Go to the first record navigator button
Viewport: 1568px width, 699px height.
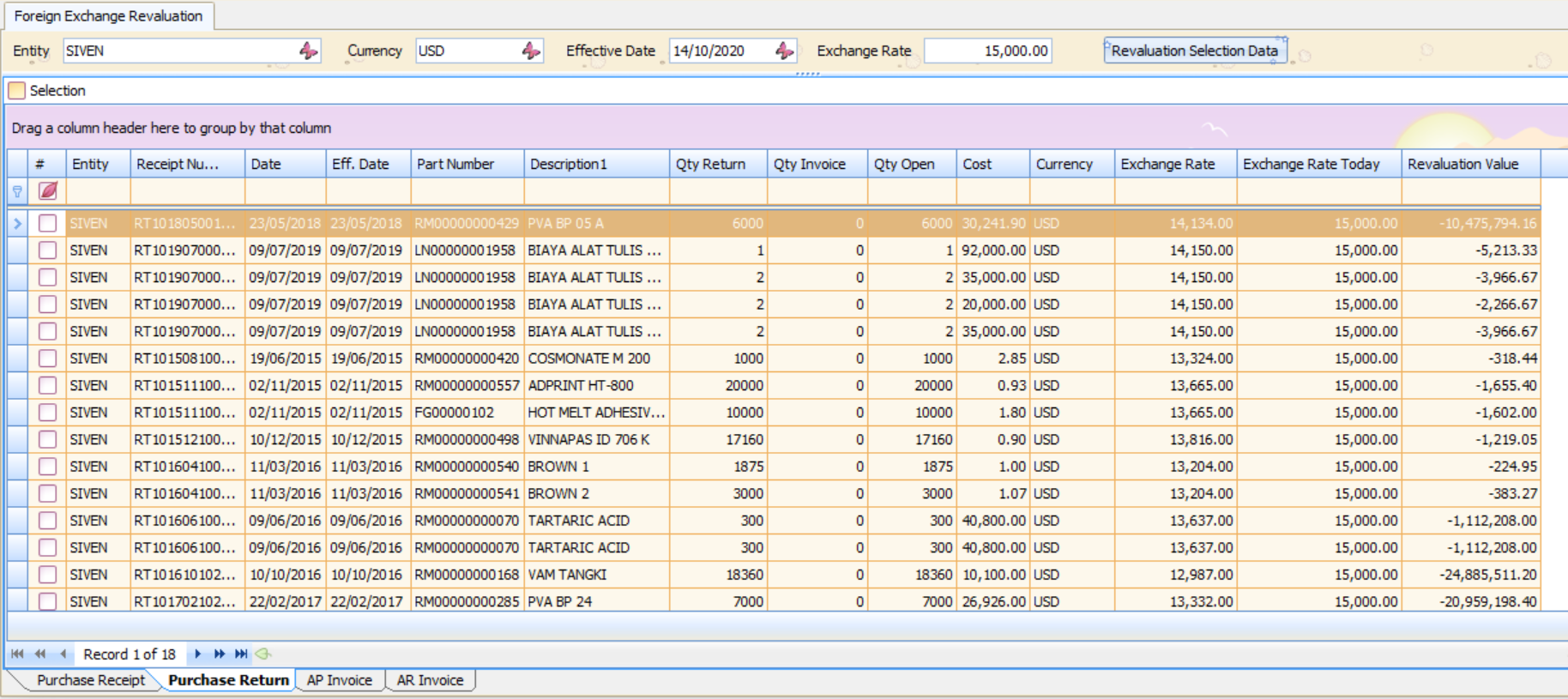click(x=18, y=654)
